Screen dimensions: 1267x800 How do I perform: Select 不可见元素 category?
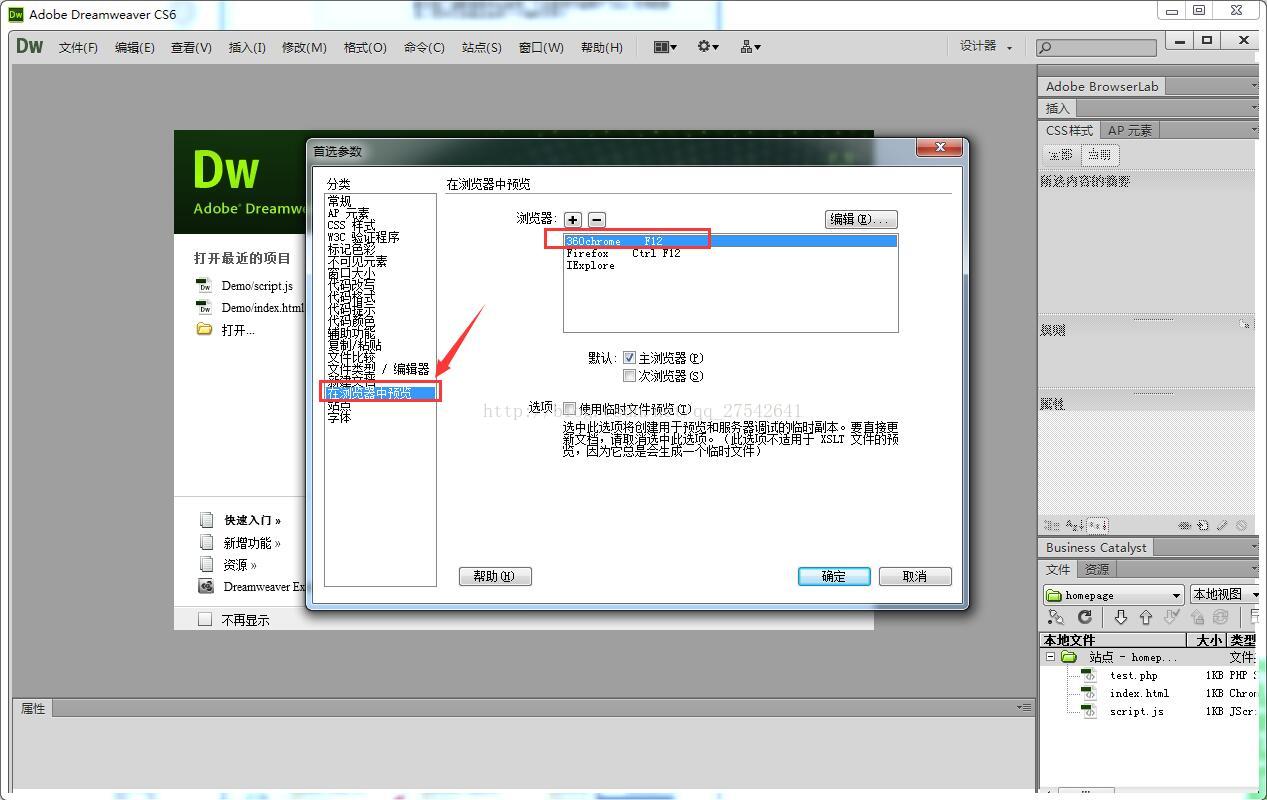tap(357, 261)
